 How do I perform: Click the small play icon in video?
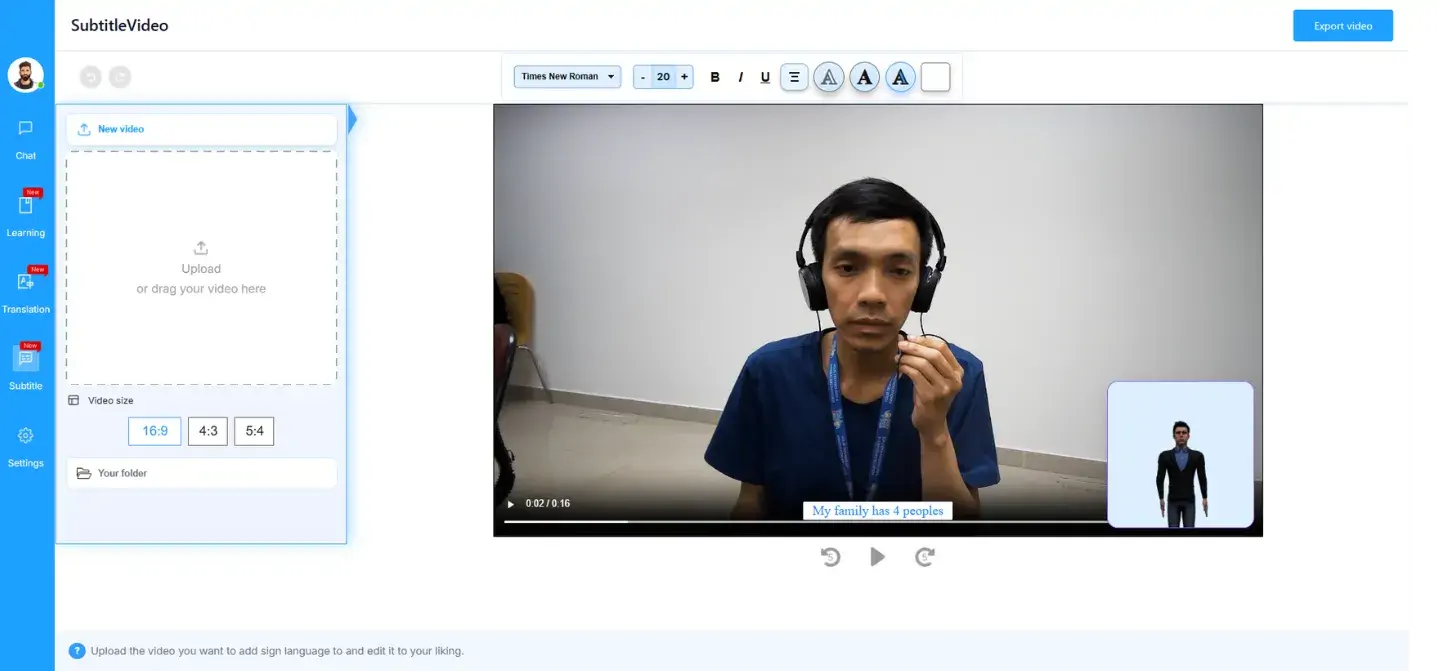point(511,504)
